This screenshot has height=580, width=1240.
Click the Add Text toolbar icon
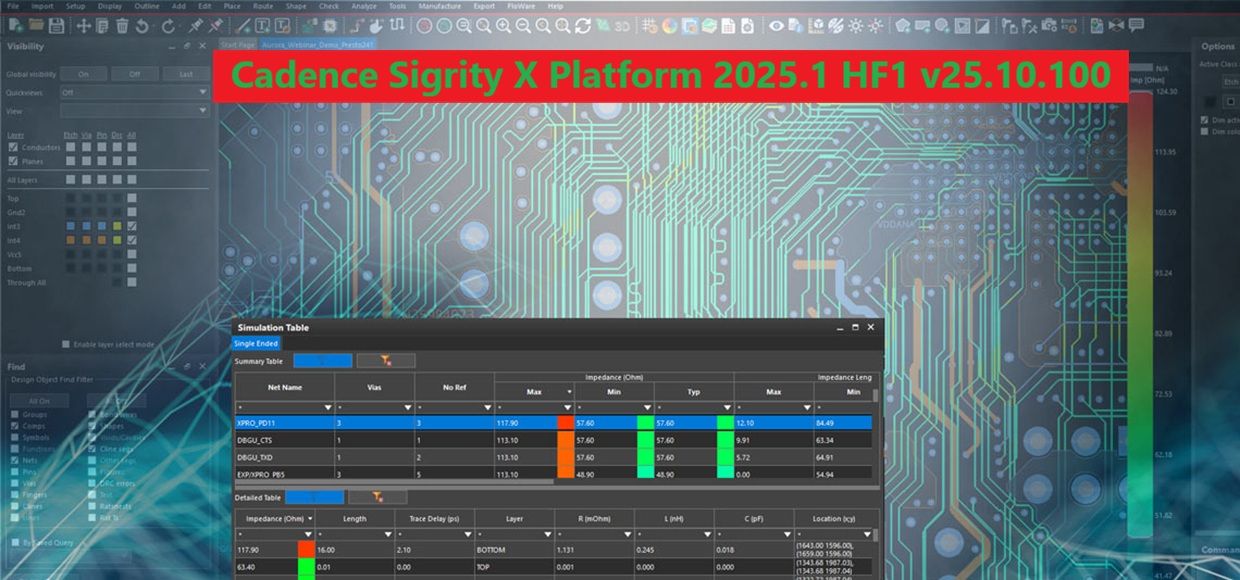click(262, 25)
